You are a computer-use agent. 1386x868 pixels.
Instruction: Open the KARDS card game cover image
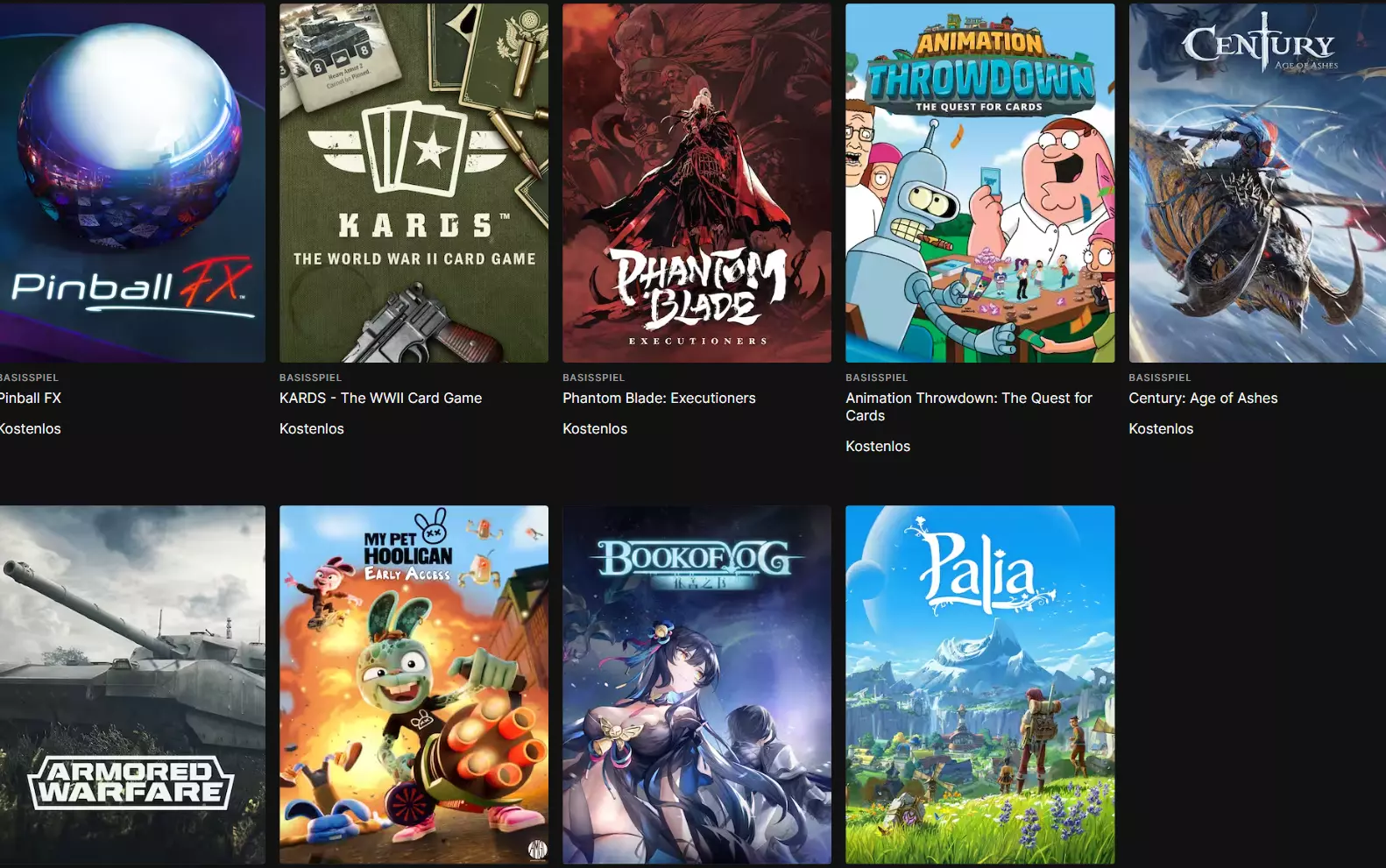(x=414, y=183)
